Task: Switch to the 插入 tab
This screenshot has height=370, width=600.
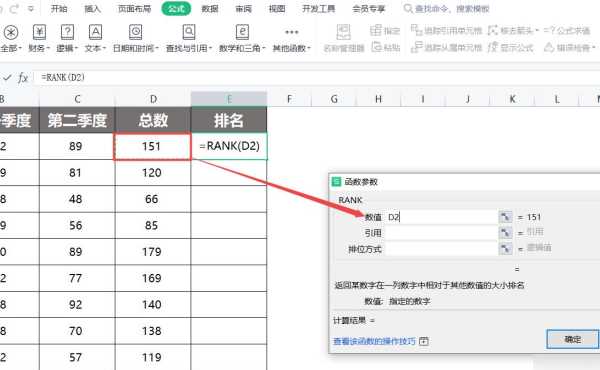Action: (92, 8)
